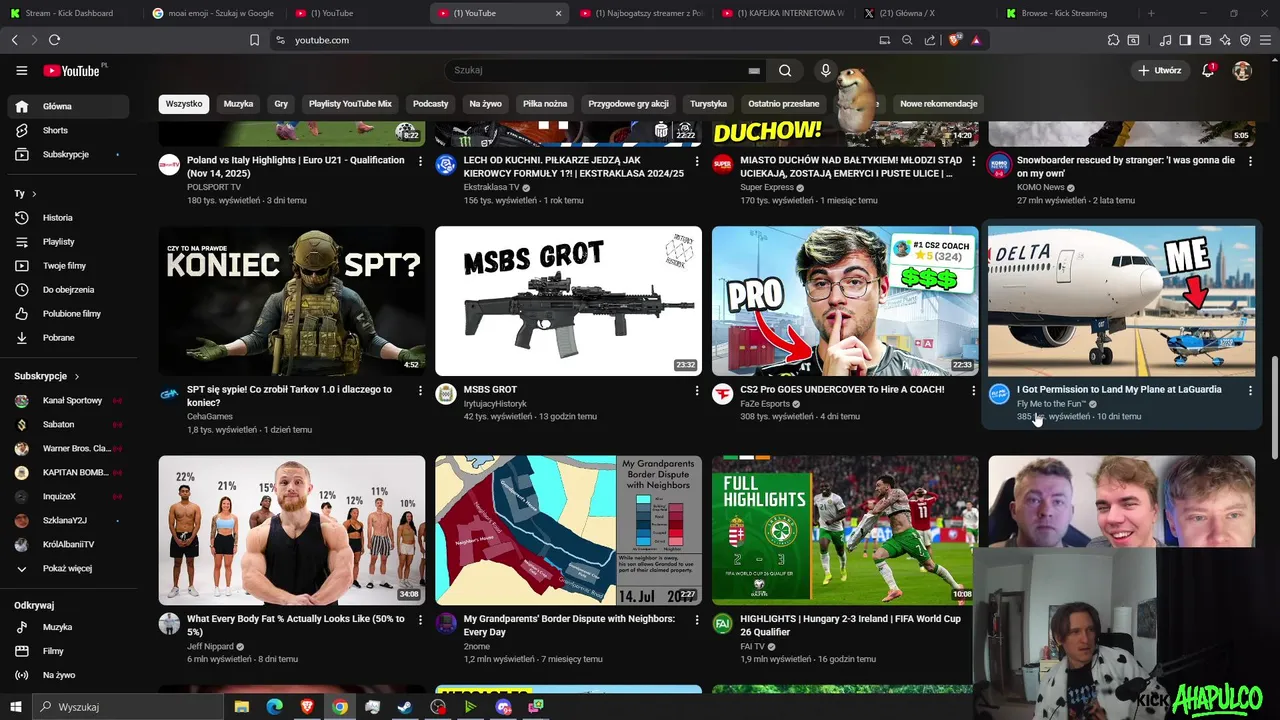Expand the Subskrypcje section header
Image resolution: width=1280 pixels, height=720 pixels.
47,376
